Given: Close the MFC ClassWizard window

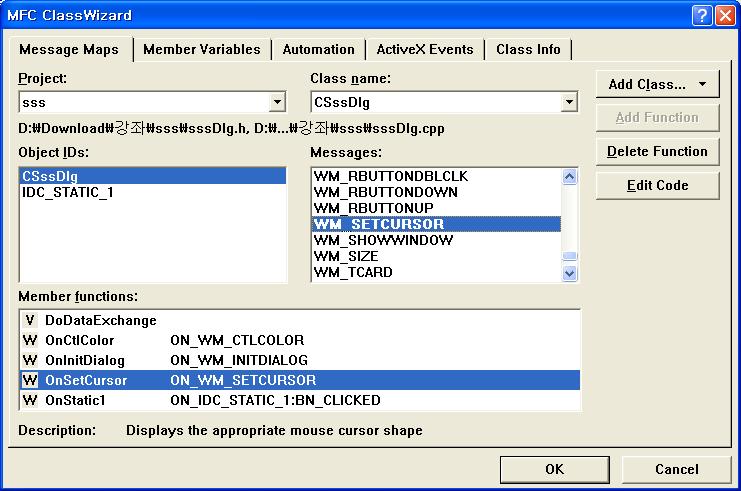Looking at the screenshot, I should pos(725,16).
